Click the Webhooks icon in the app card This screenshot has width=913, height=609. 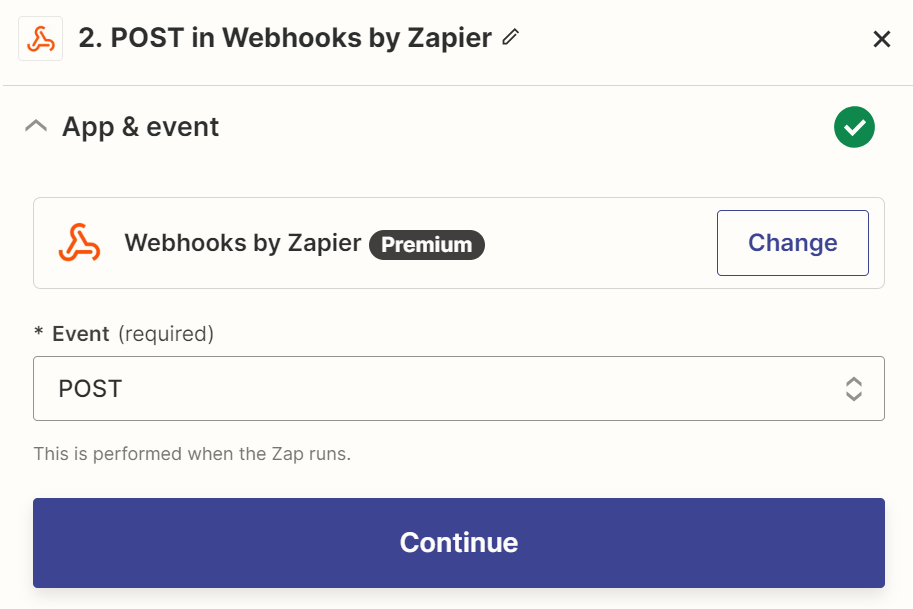click(x=79, y=243)
